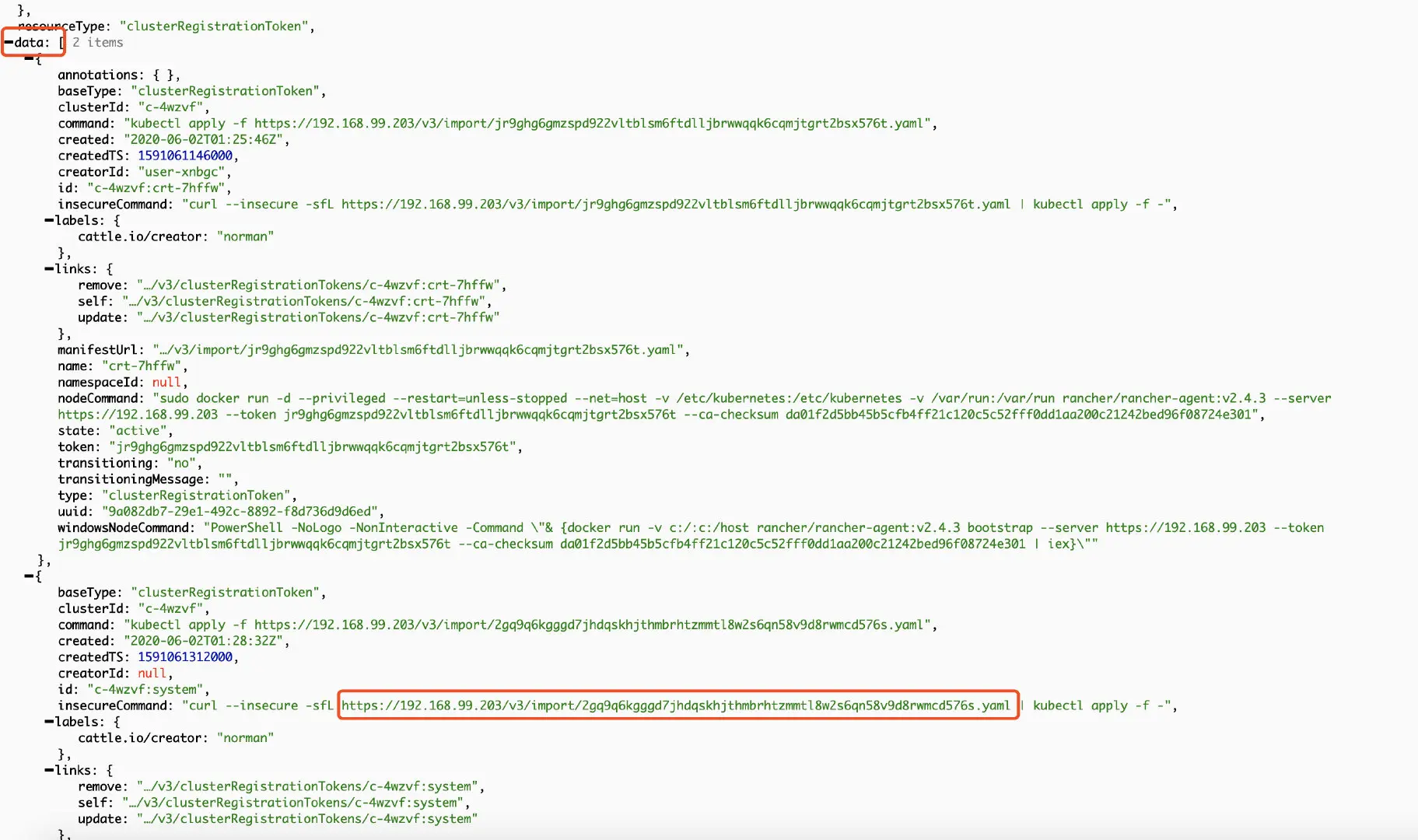The height and width of the screenshot is (840, 1418).
Task: Collapse the object containing annotations
Action: 29,59
